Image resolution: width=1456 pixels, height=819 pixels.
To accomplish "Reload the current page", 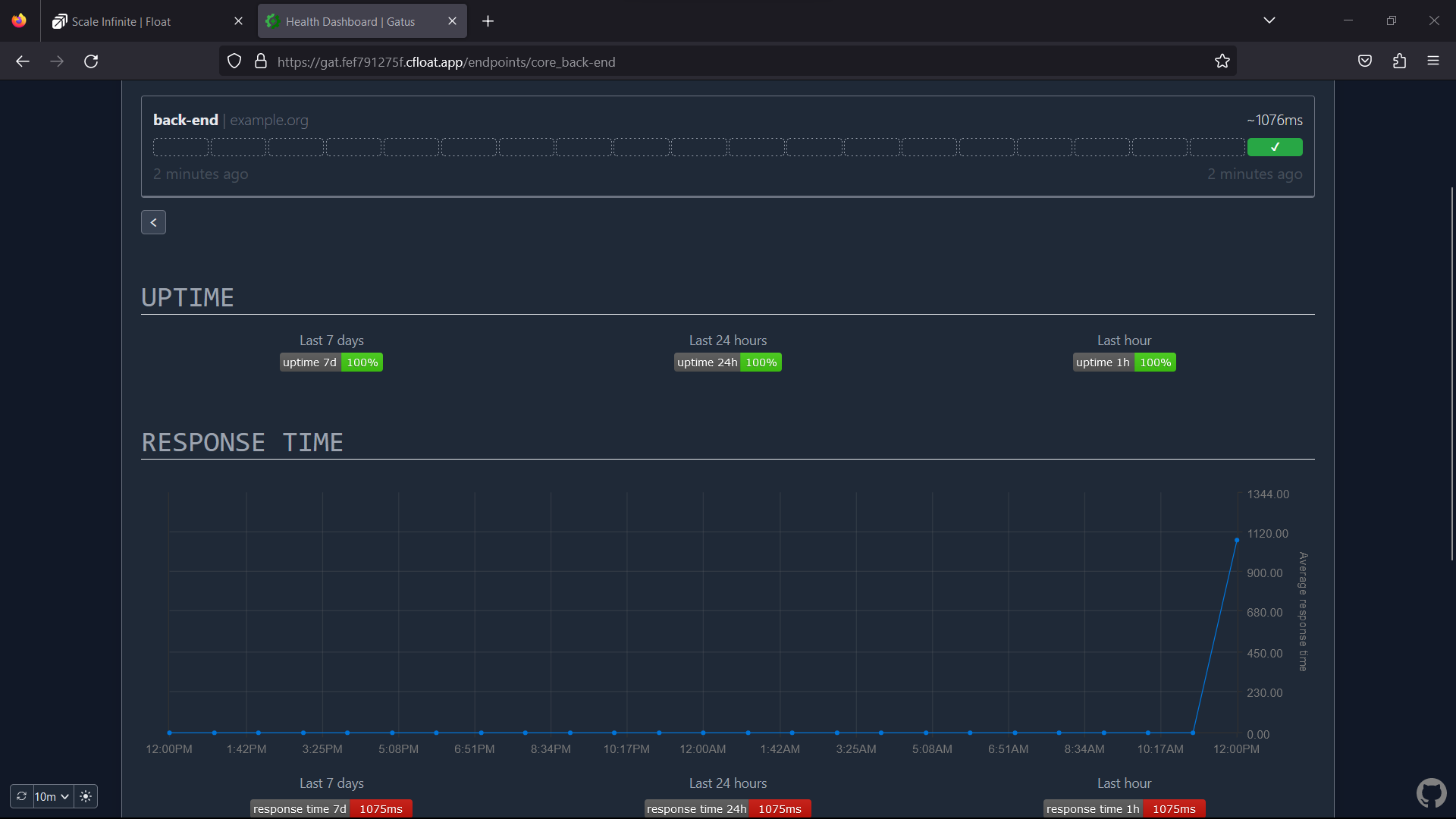I will pos(91,61).
